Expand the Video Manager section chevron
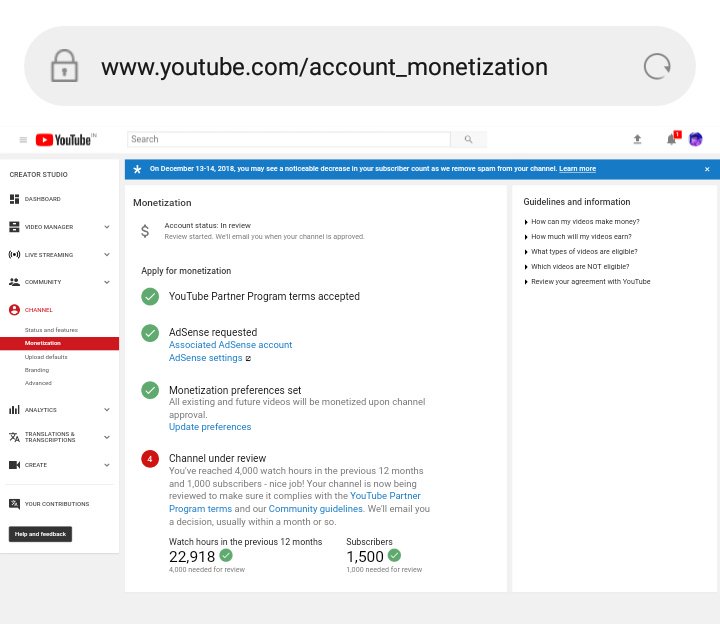This screenshot has height=624, width=720. (x=107, y=227)
